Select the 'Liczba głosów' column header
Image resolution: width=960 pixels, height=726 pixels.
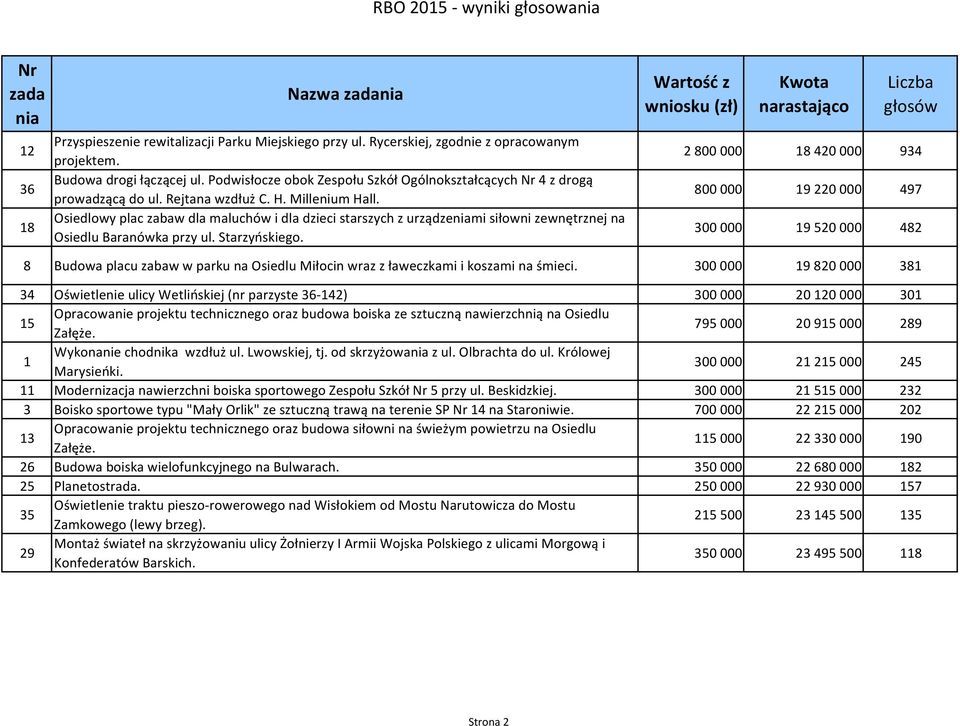click(910, 94)
